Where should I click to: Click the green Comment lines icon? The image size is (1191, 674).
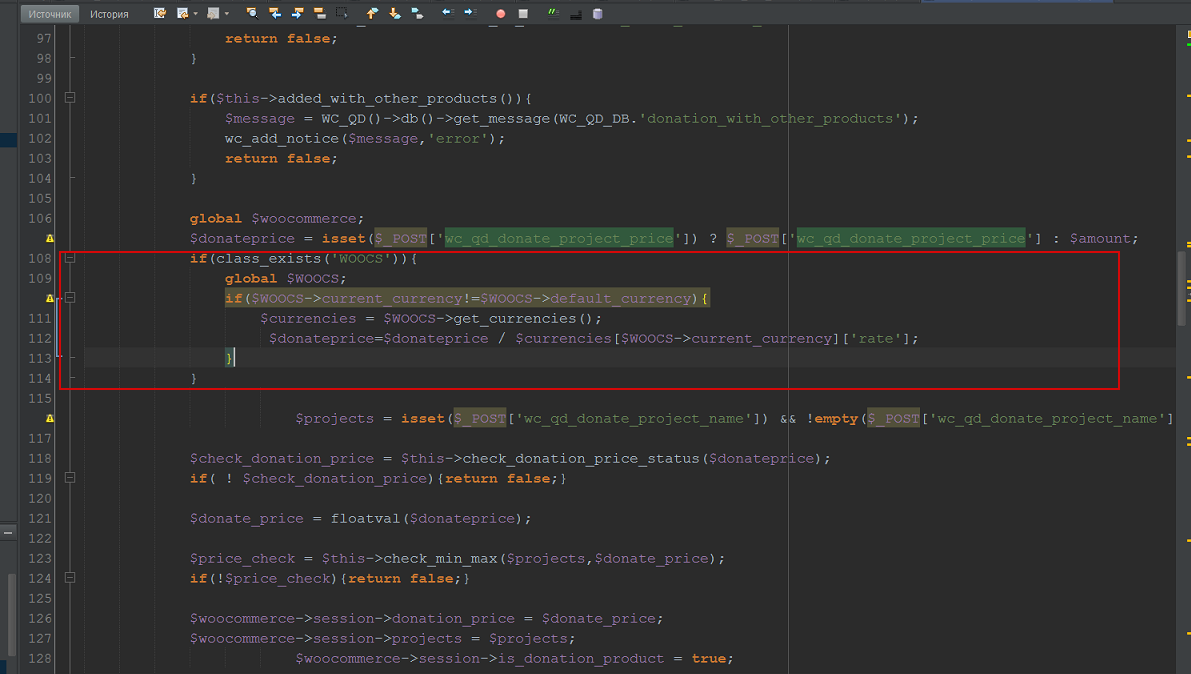click(553, 12)
